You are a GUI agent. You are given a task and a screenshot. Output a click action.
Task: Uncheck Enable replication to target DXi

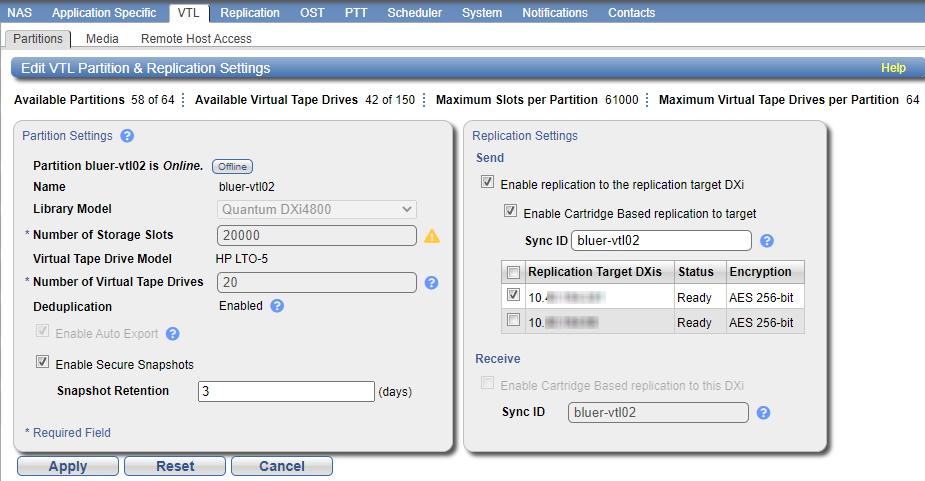click(x=487, y=184)
